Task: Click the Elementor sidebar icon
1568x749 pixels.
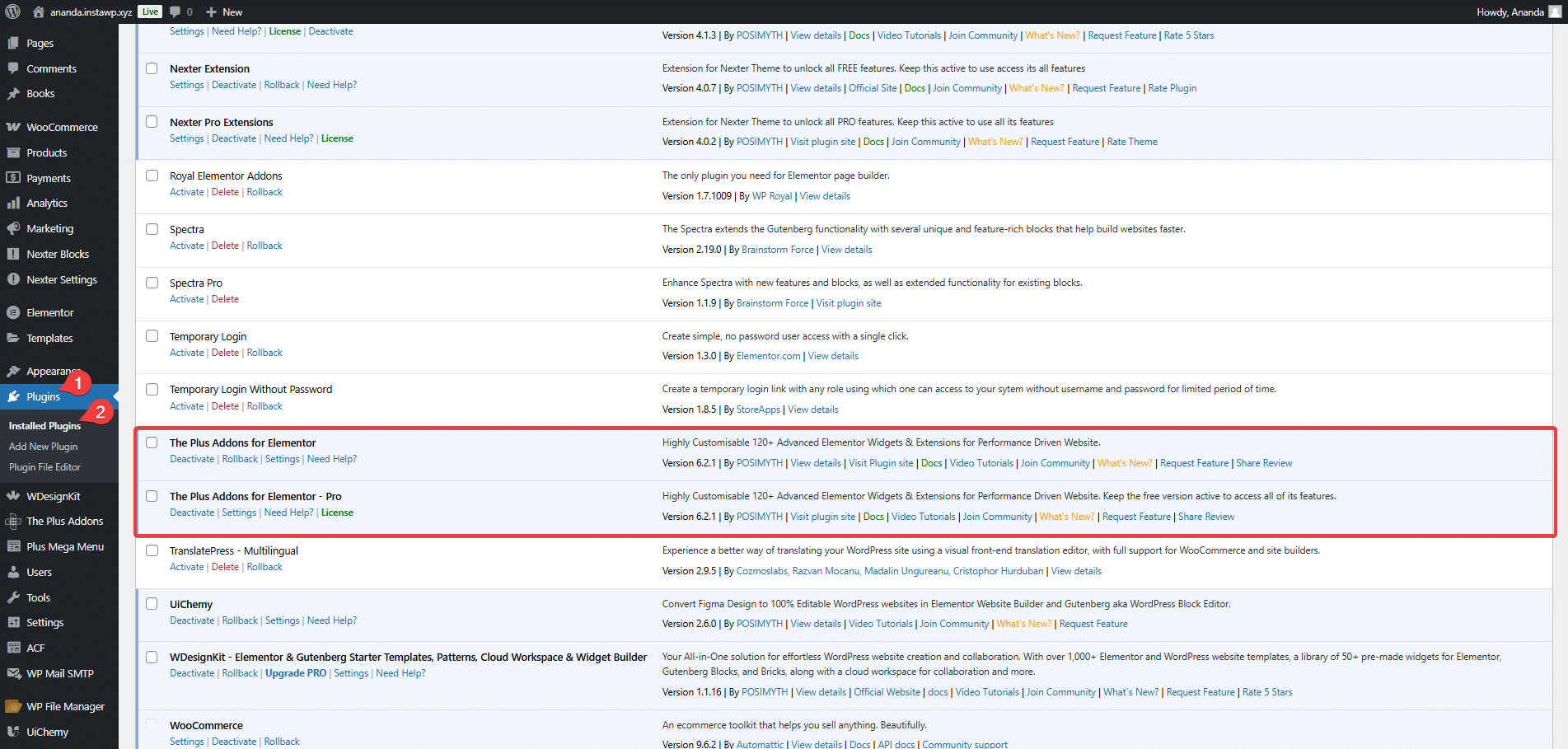Action: pos(13,312)
